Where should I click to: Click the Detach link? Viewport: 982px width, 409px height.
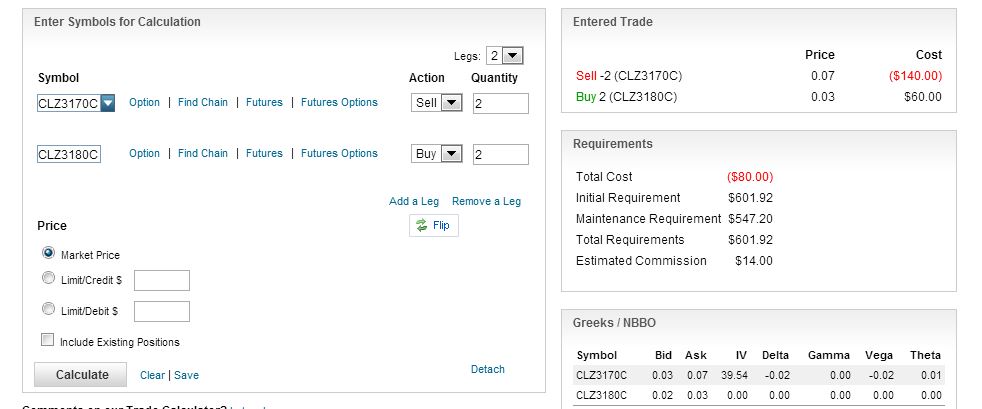pyautogui.click(x=487, y=369)
